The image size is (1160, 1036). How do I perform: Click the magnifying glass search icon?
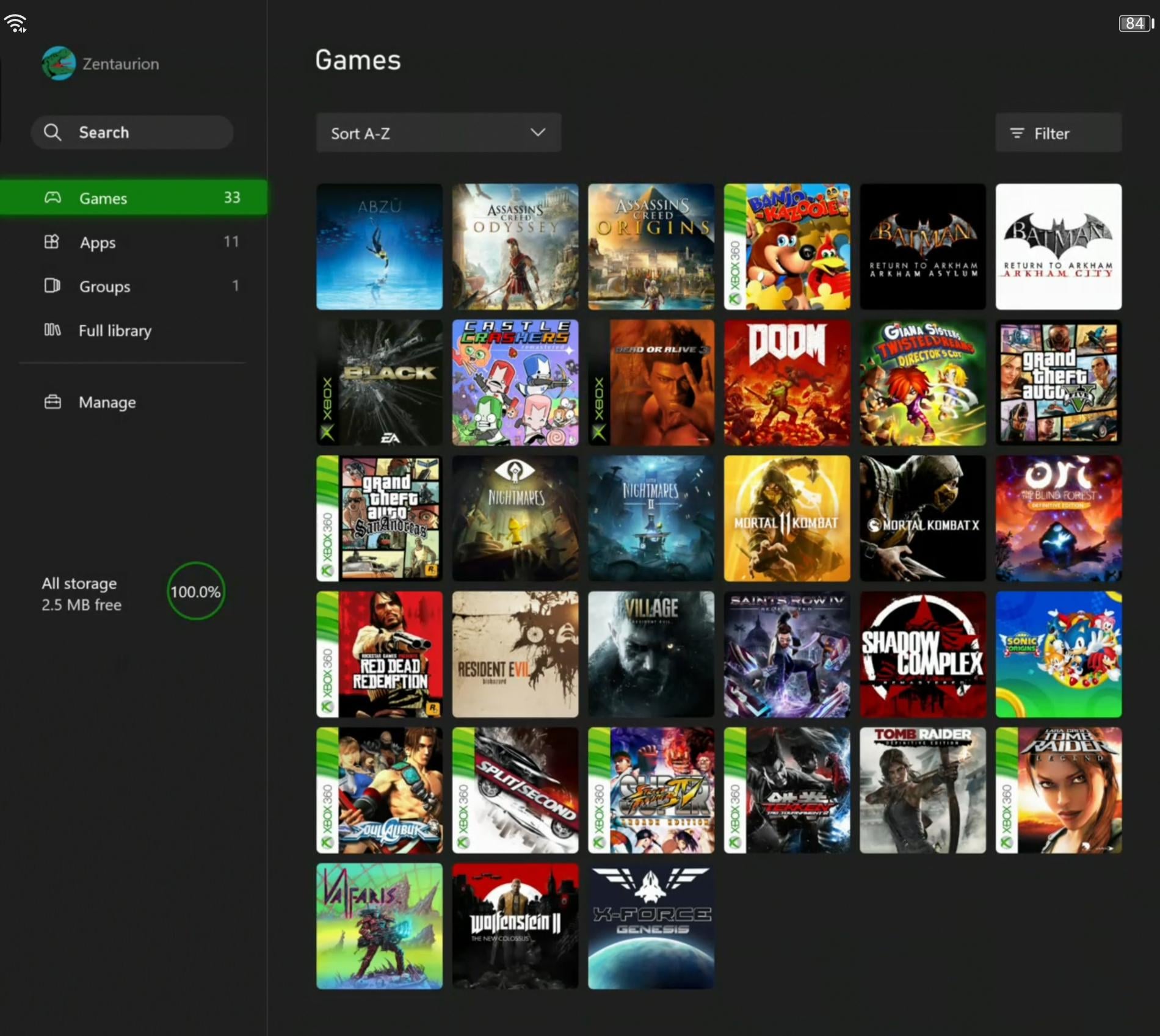[53, 132]
